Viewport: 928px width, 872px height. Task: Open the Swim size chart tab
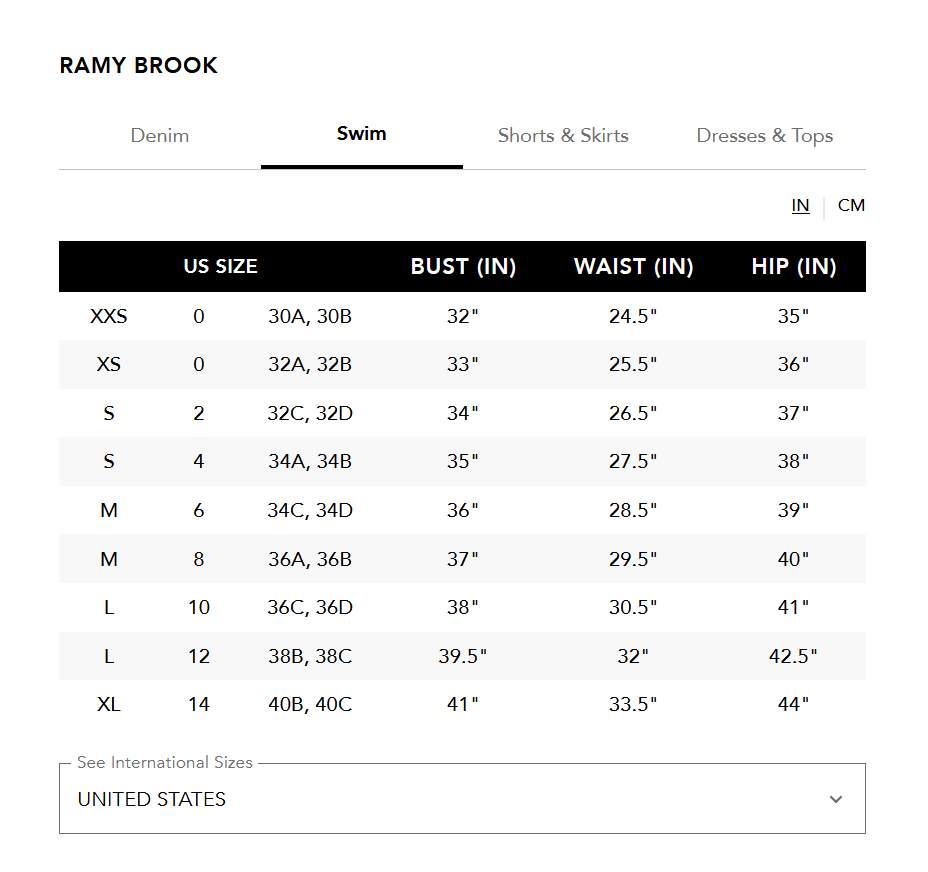click(x=361, y=133)
